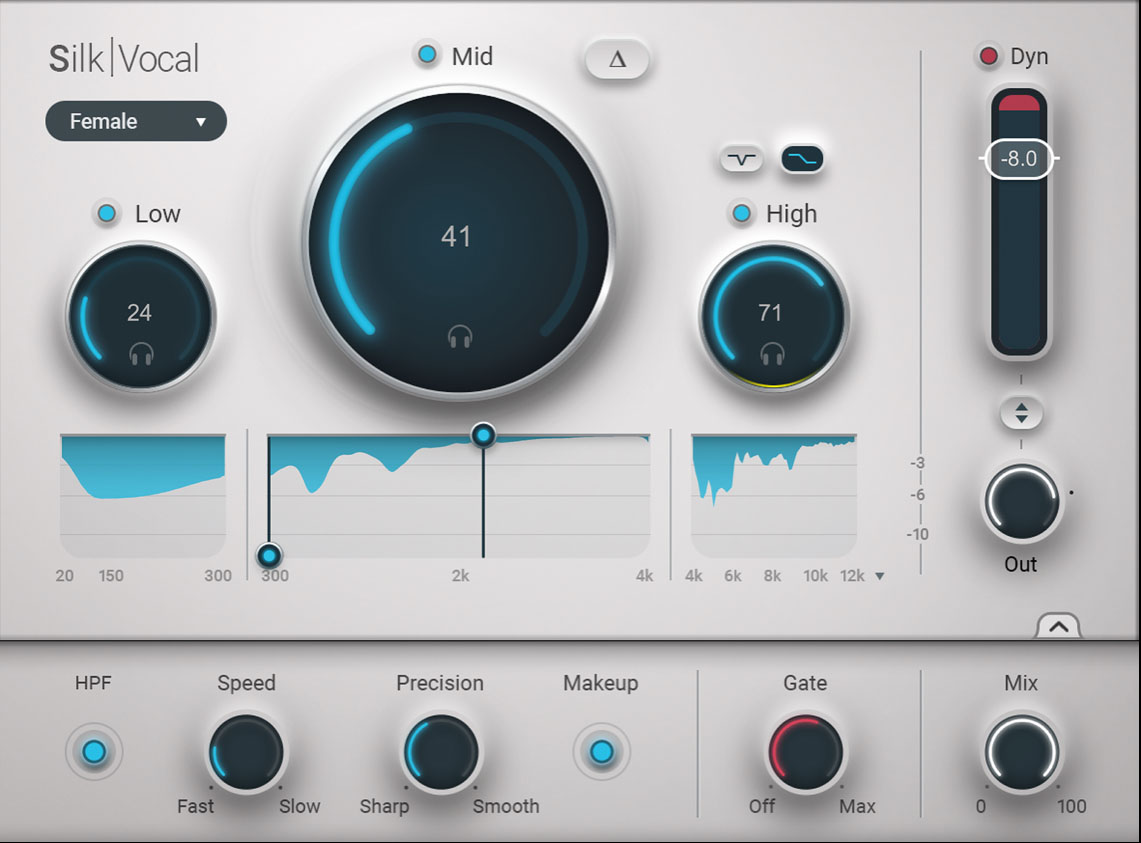Click the Mid band 2k frequency handle
1141x843 pixels.
483,434
